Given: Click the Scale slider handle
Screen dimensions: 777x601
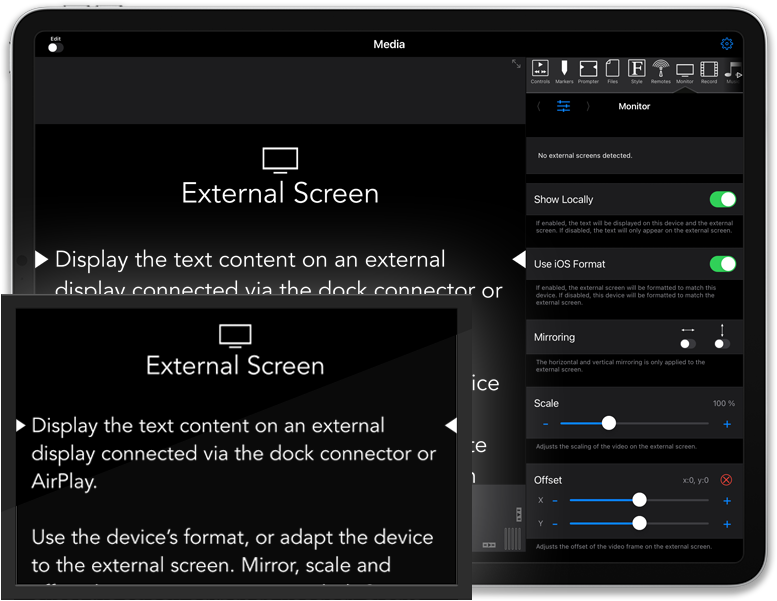Looking at the screenshot, I should [609, 423].
